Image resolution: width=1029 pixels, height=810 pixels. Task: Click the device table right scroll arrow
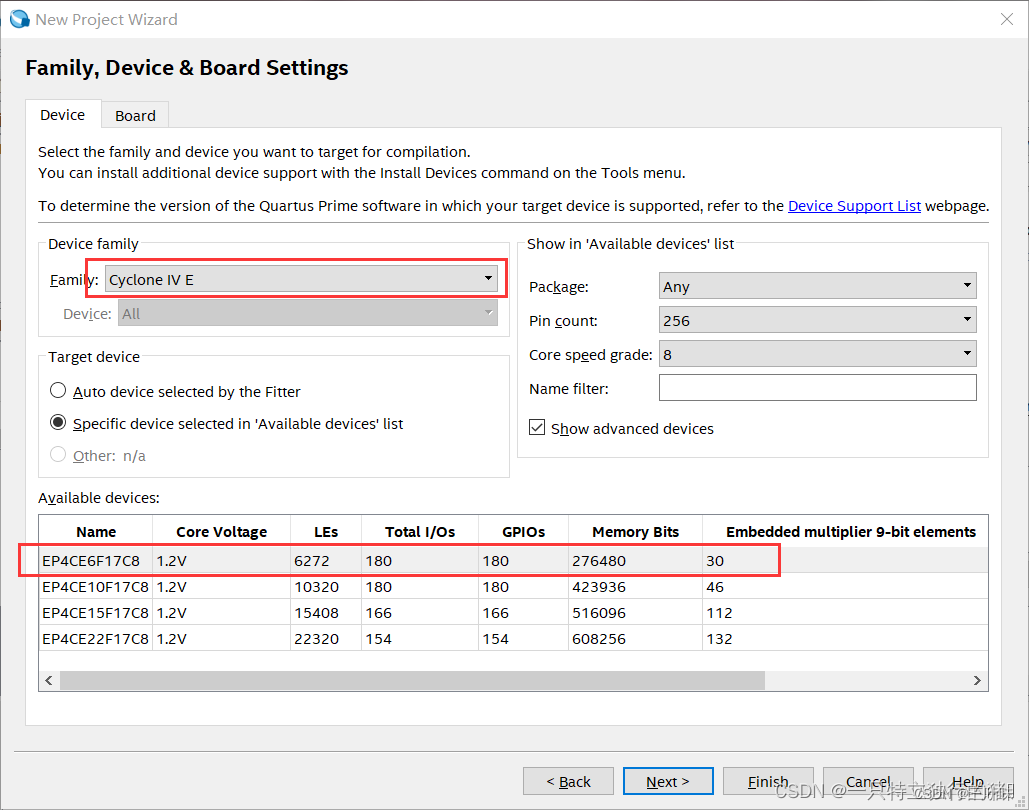[x=977, y=681]
